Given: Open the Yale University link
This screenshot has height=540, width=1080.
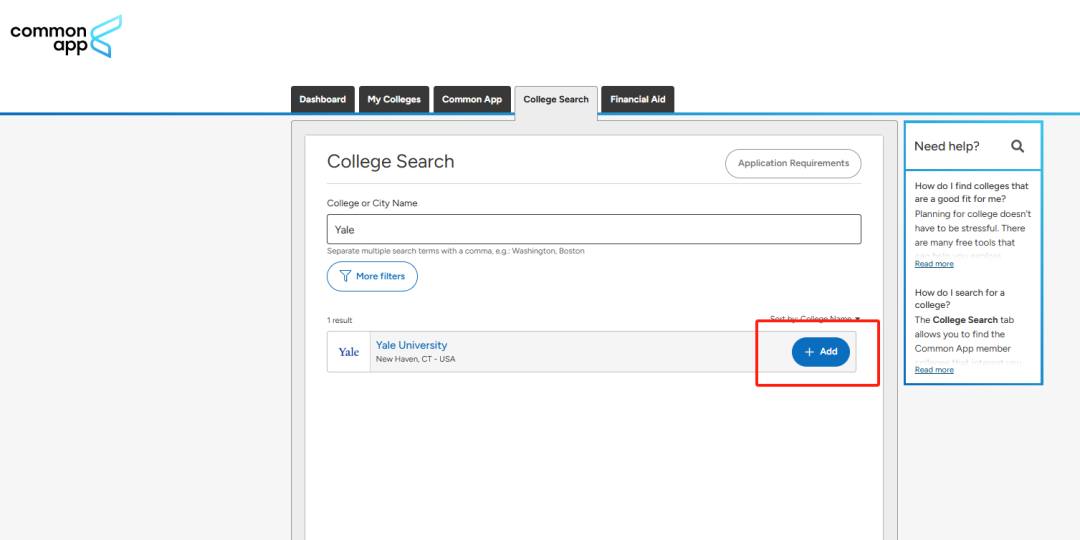Looking at the screenshot, I should (411, 345).
